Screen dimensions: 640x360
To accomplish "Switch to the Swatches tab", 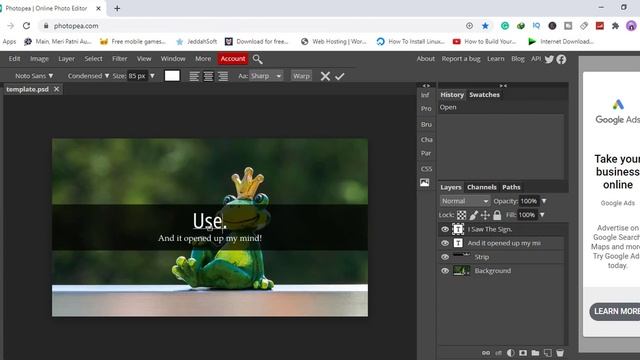I will [x=484, y=95].
